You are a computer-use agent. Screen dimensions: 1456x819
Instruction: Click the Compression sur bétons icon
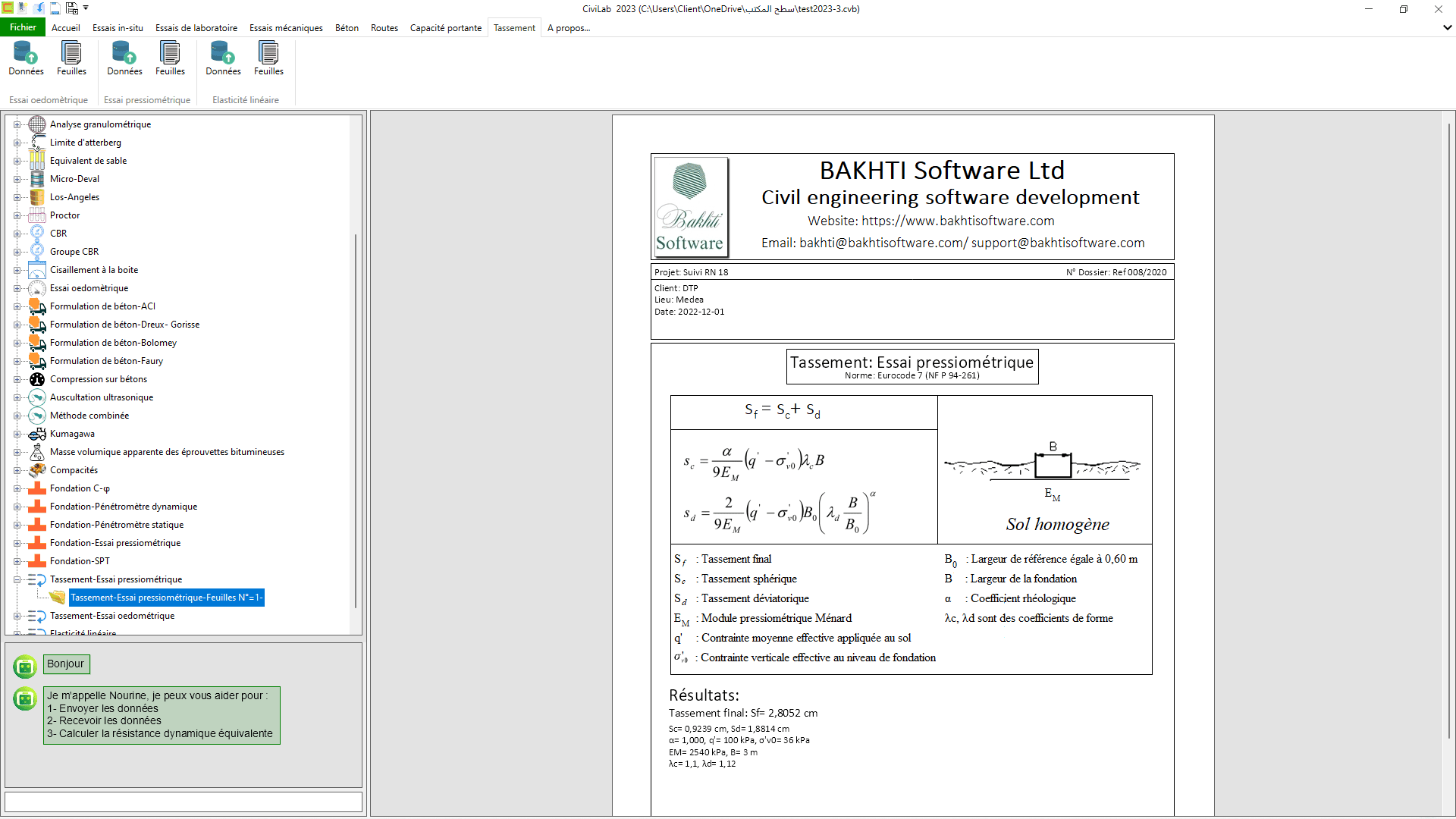point(37,379)
